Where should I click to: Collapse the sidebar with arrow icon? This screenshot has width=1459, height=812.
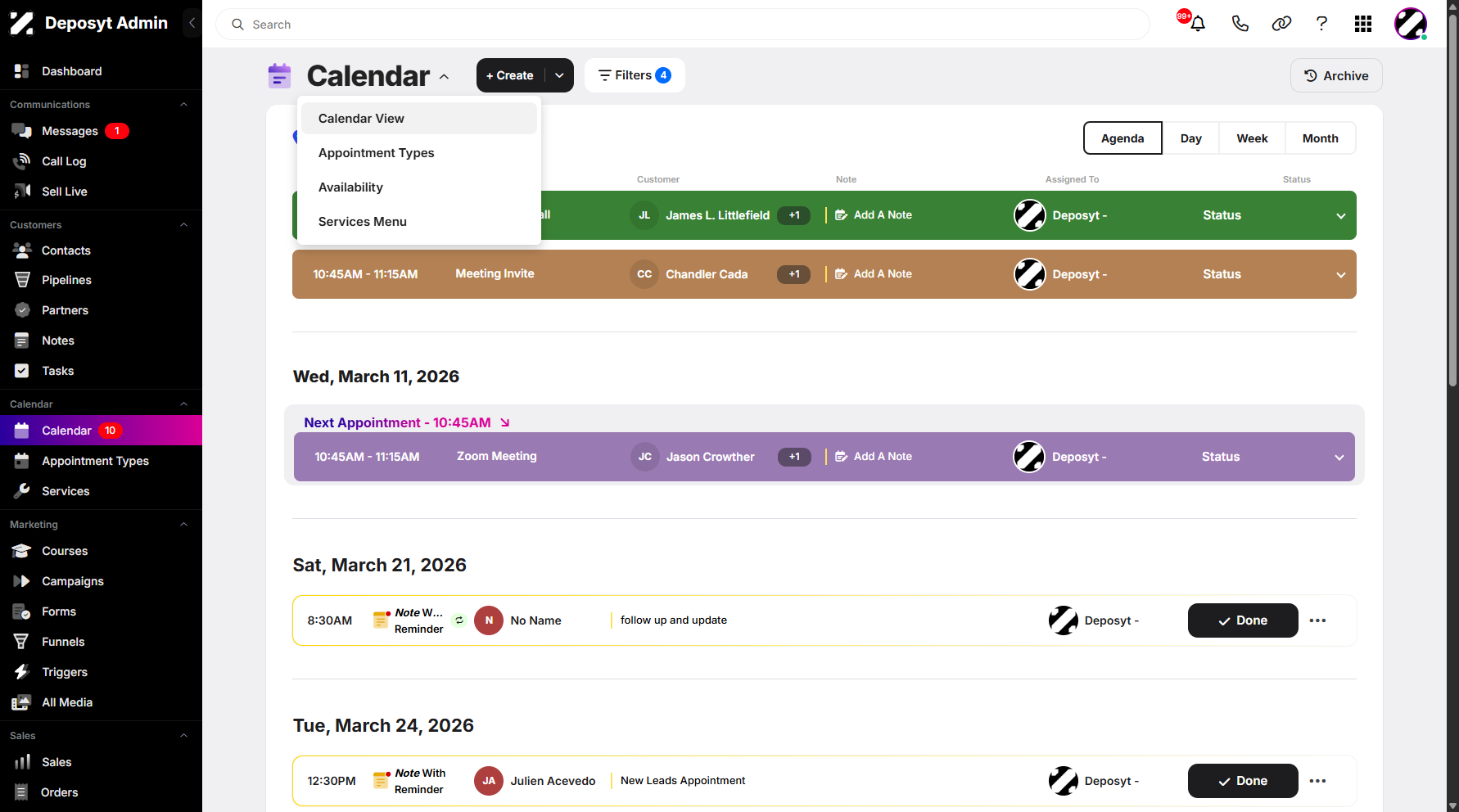[192, 23]
